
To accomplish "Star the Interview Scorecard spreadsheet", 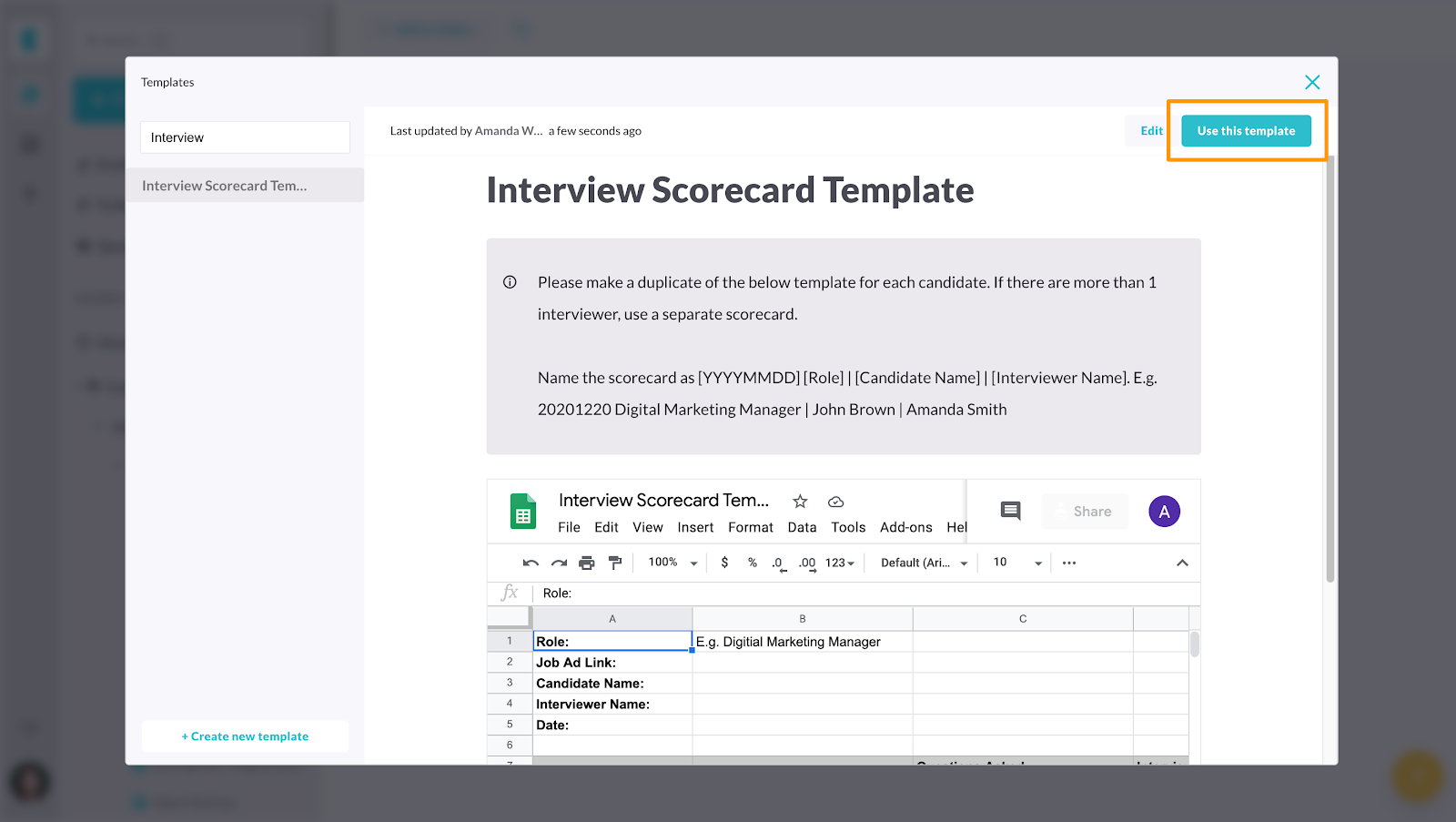I will coord(799,501).
